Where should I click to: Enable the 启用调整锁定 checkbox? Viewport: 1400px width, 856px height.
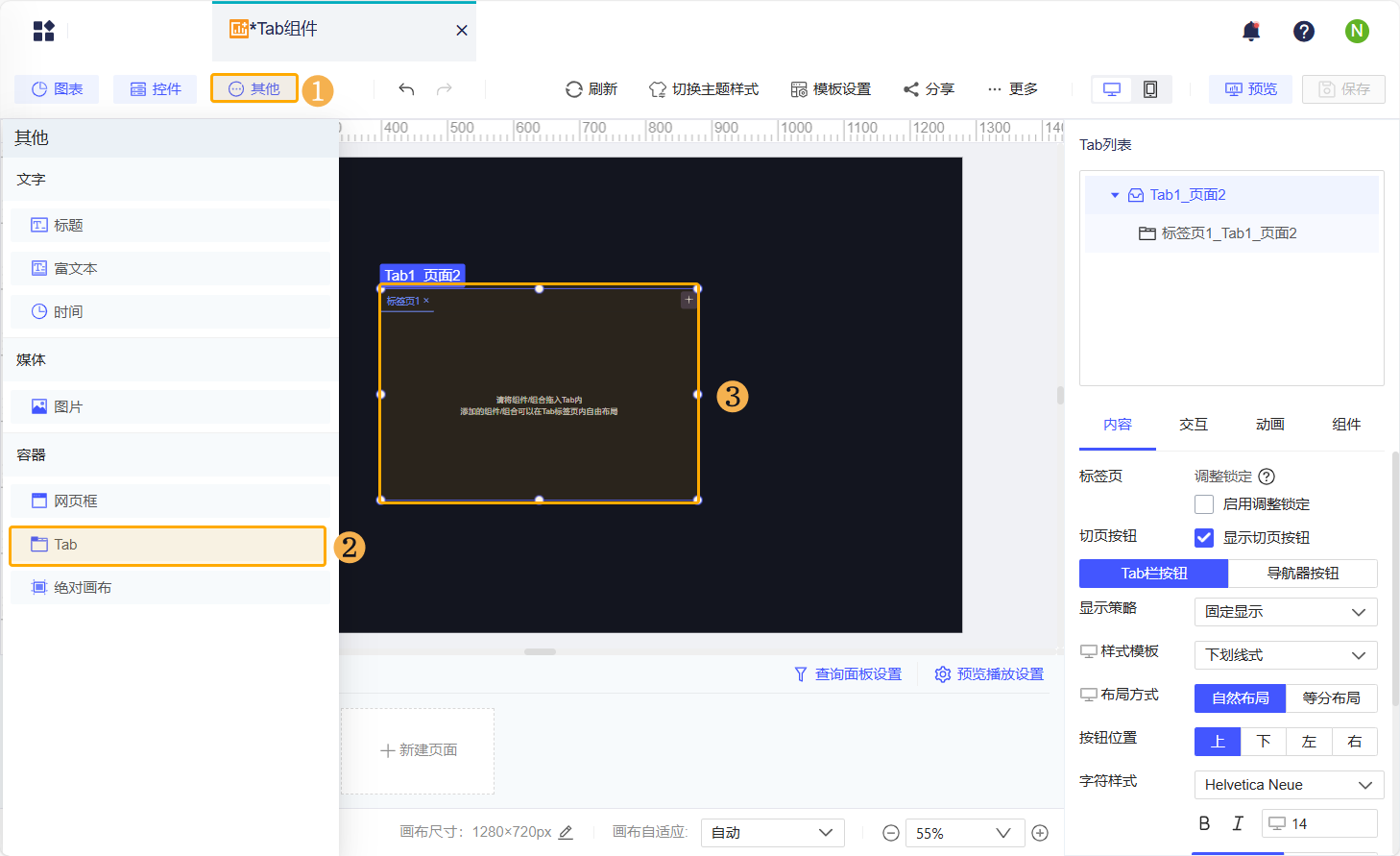pos(1204,504)
